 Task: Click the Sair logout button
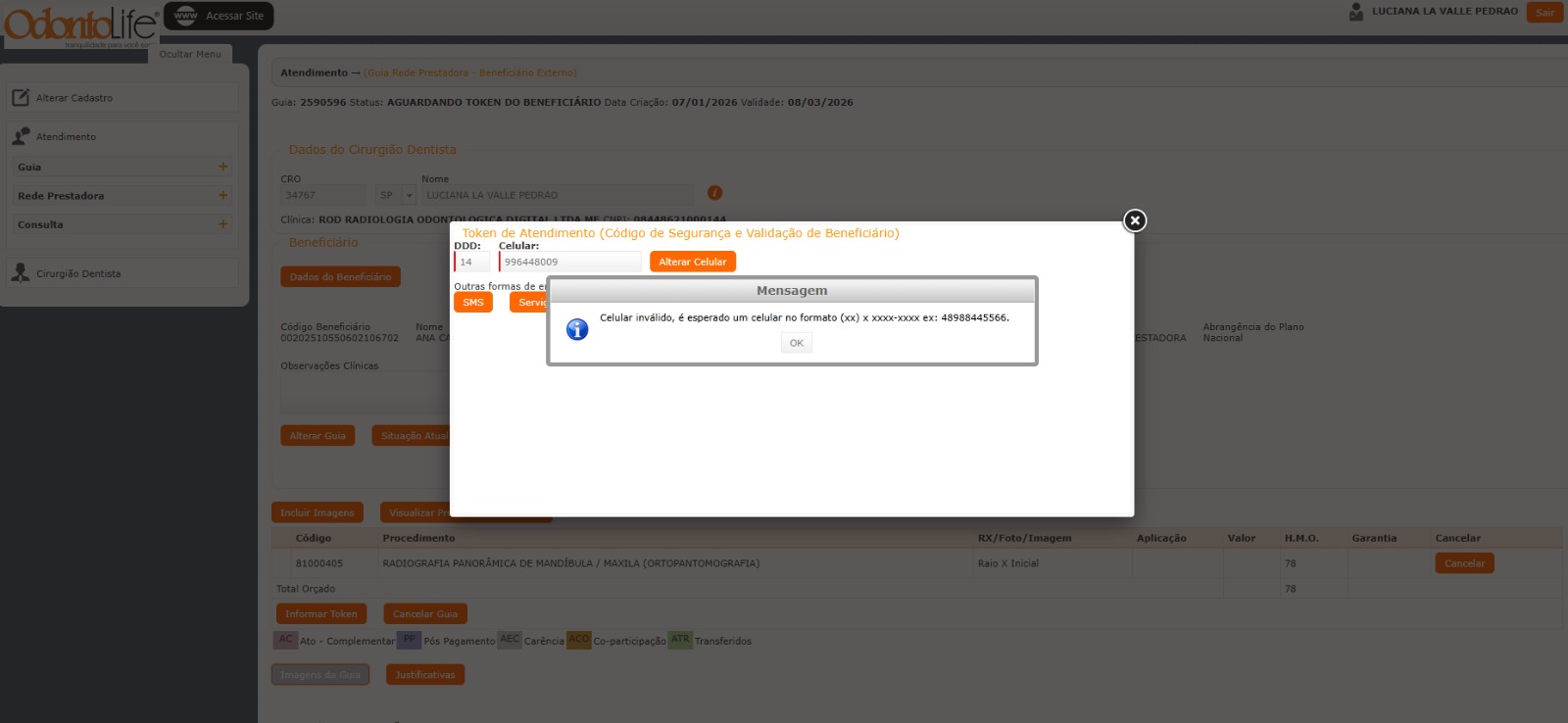[1544, 12]
